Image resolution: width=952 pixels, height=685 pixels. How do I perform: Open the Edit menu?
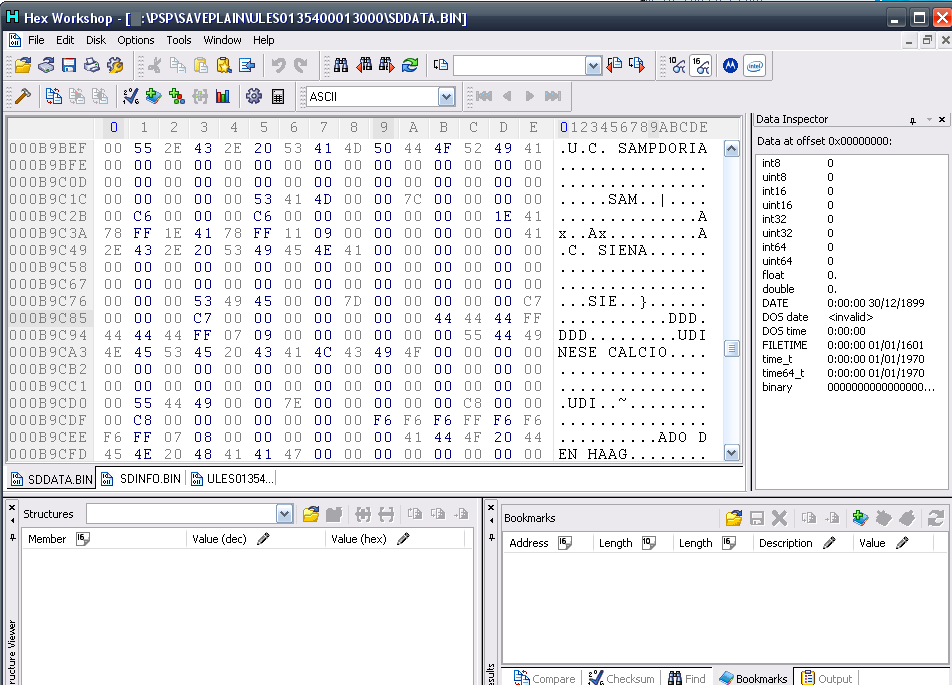[65, 40]
